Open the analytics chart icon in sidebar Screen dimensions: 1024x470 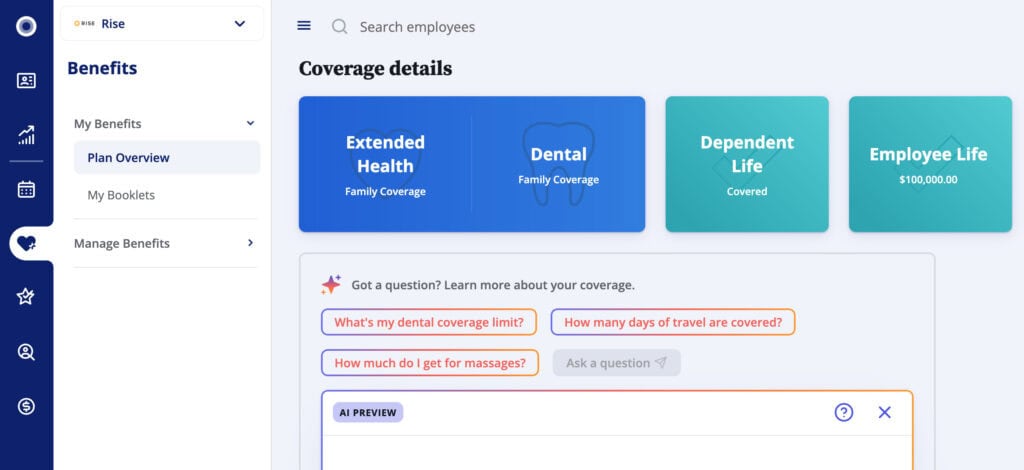26,135
